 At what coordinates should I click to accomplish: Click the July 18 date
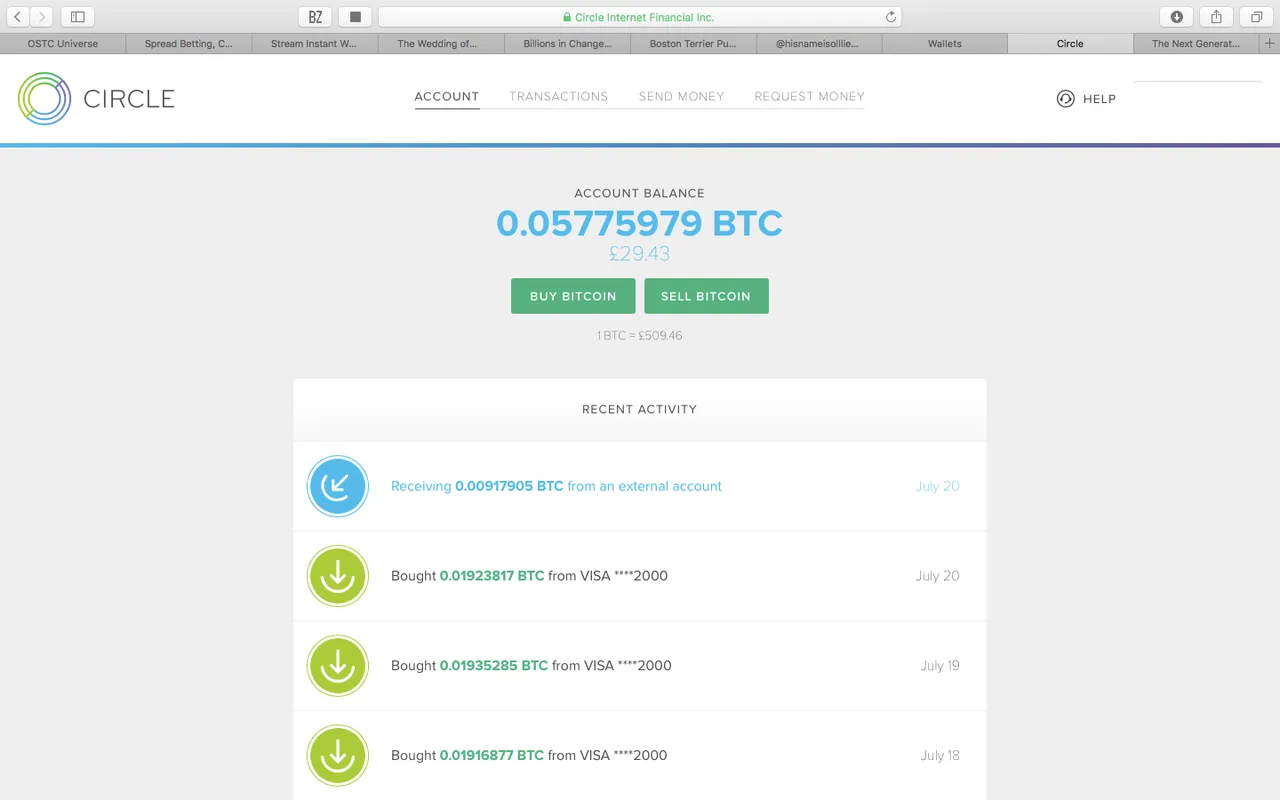tap(940, 756)
